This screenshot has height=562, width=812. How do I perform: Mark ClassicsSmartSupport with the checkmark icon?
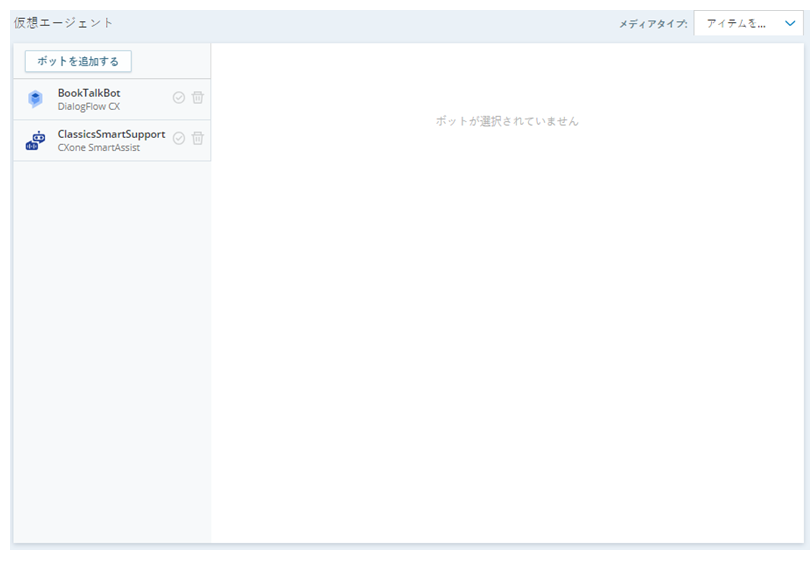(x=179, y=138)
